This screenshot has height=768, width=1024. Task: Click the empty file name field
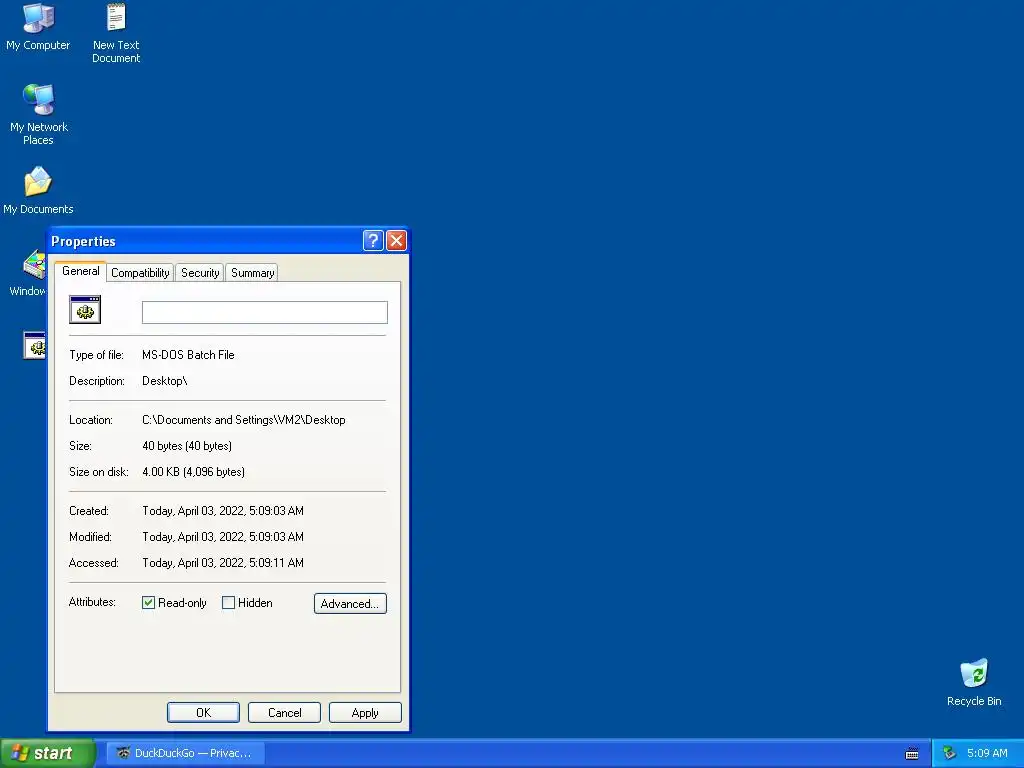click(x=264, y=312)
